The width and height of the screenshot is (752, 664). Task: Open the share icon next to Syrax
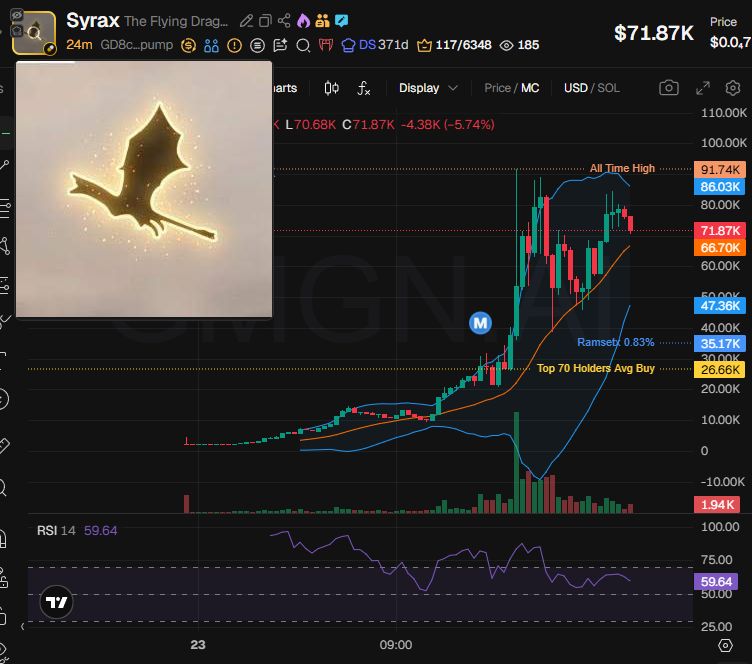284,21
